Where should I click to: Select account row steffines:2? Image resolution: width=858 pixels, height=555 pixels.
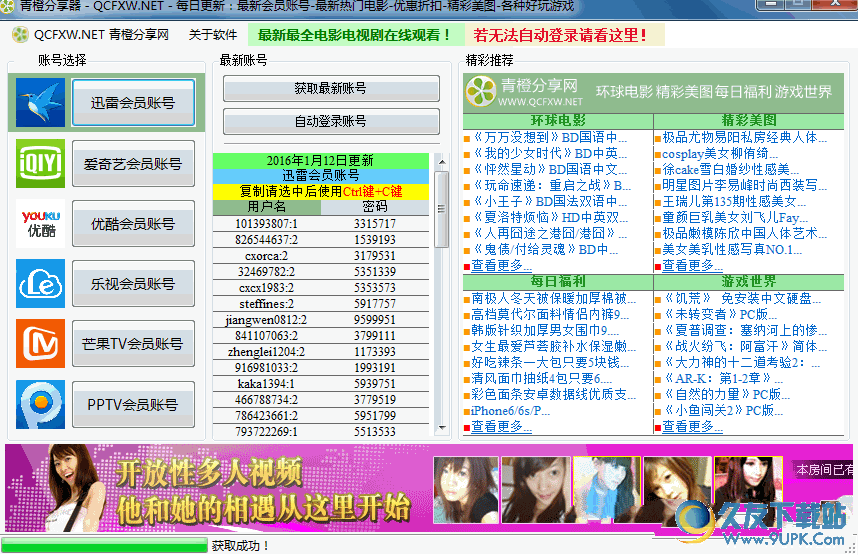tap(321, 303)
